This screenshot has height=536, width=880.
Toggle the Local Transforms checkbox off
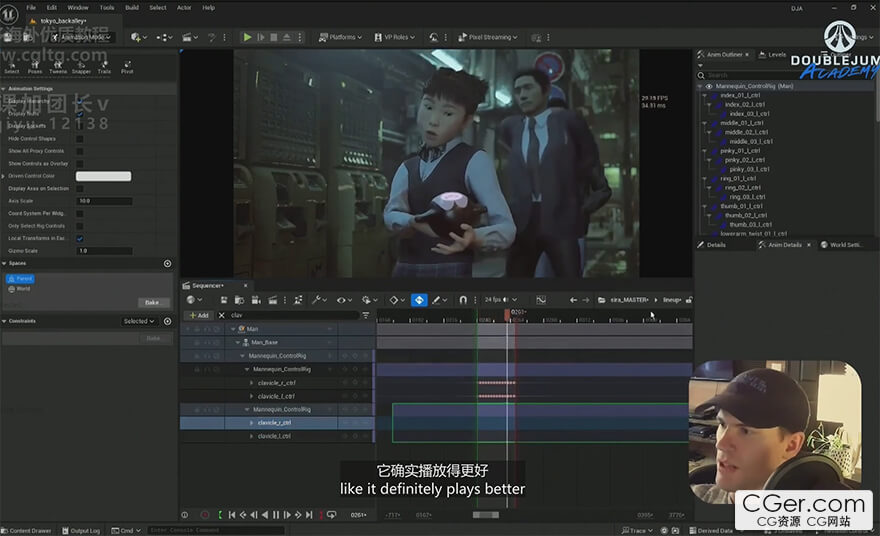tap(80, 238)
